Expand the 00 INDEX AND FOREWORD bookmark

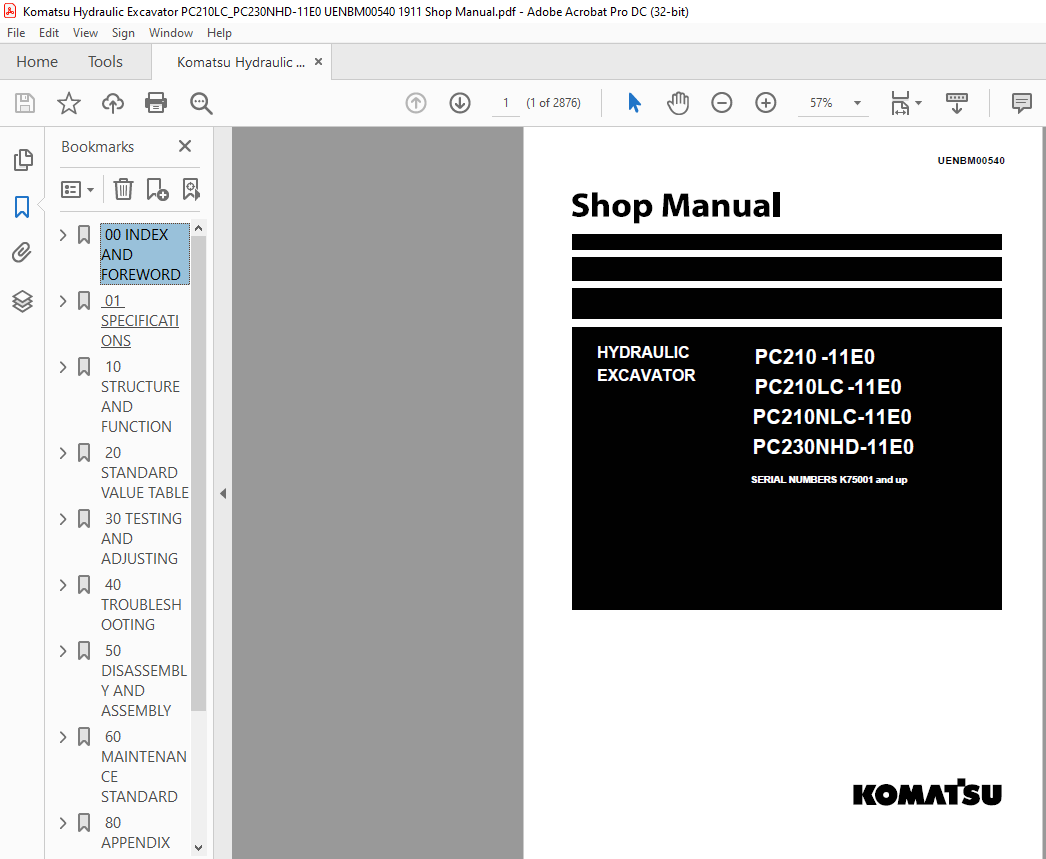pyautogui.click(x=63, y=235)
